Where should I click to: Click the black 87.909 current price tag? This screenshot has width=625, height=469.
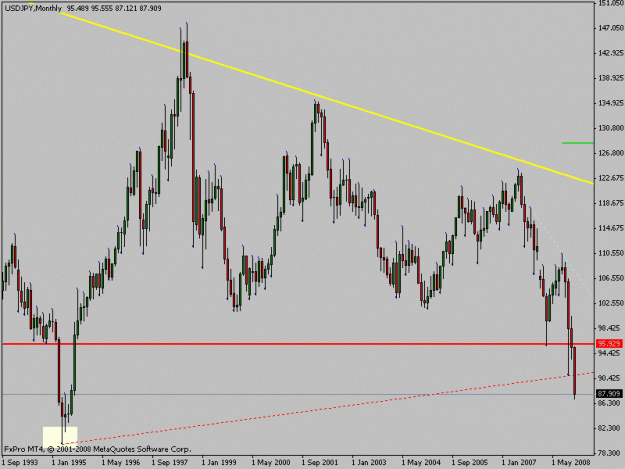pos(609,394)
